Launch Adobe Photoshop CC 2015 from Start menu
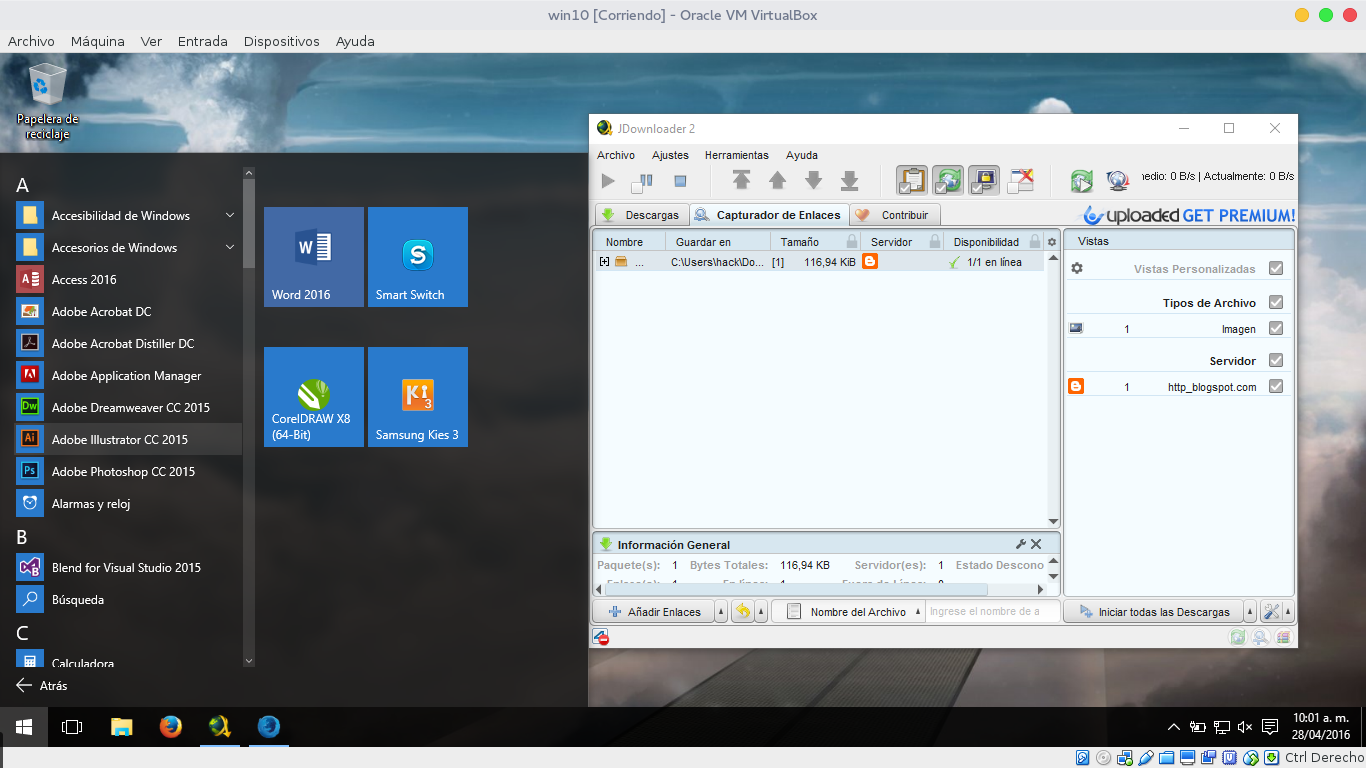Image resolution: width=1366 pixels, height=768 pixels. pos(127,471)
